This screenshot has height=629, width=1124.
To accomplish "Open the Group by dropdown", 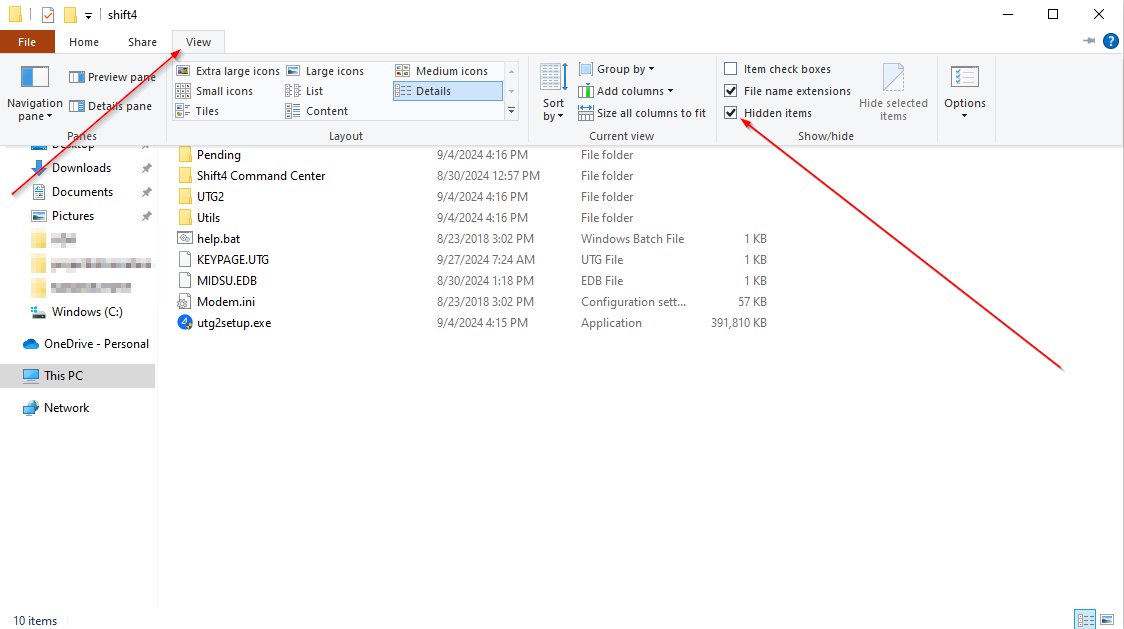I will click(616, 69).
